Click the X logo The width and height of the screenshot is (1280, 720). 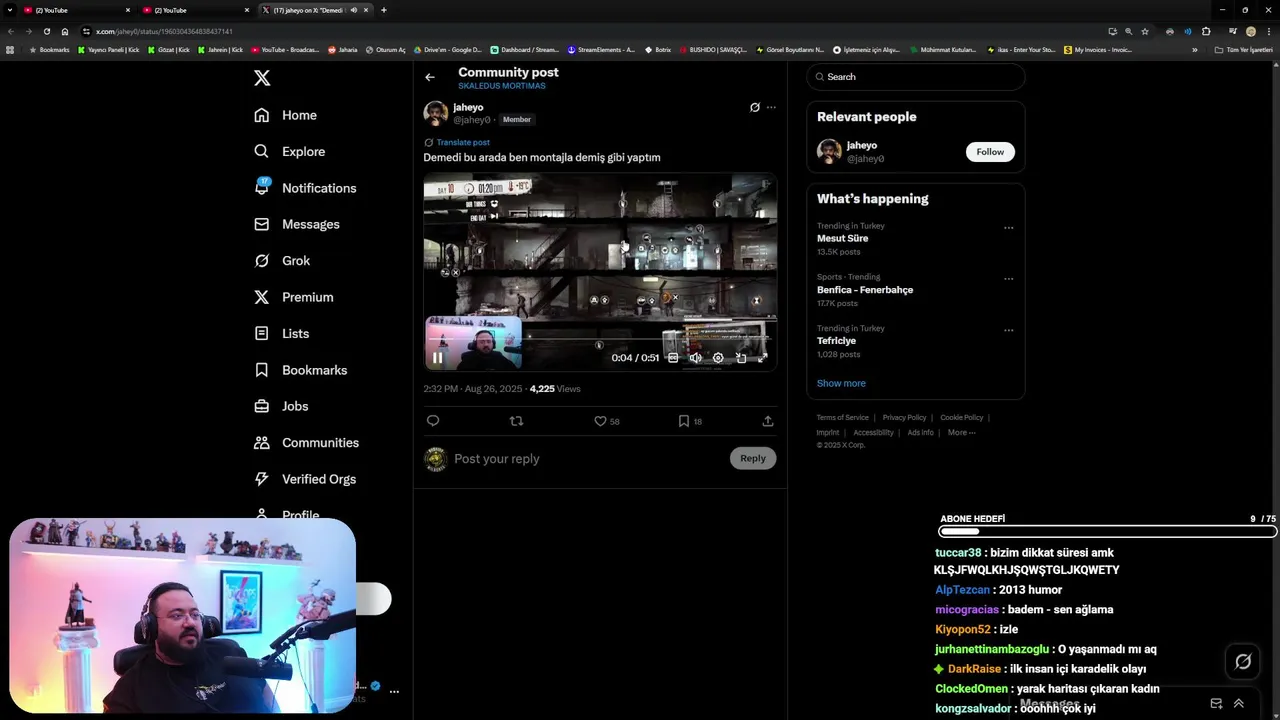pos(262,78)
